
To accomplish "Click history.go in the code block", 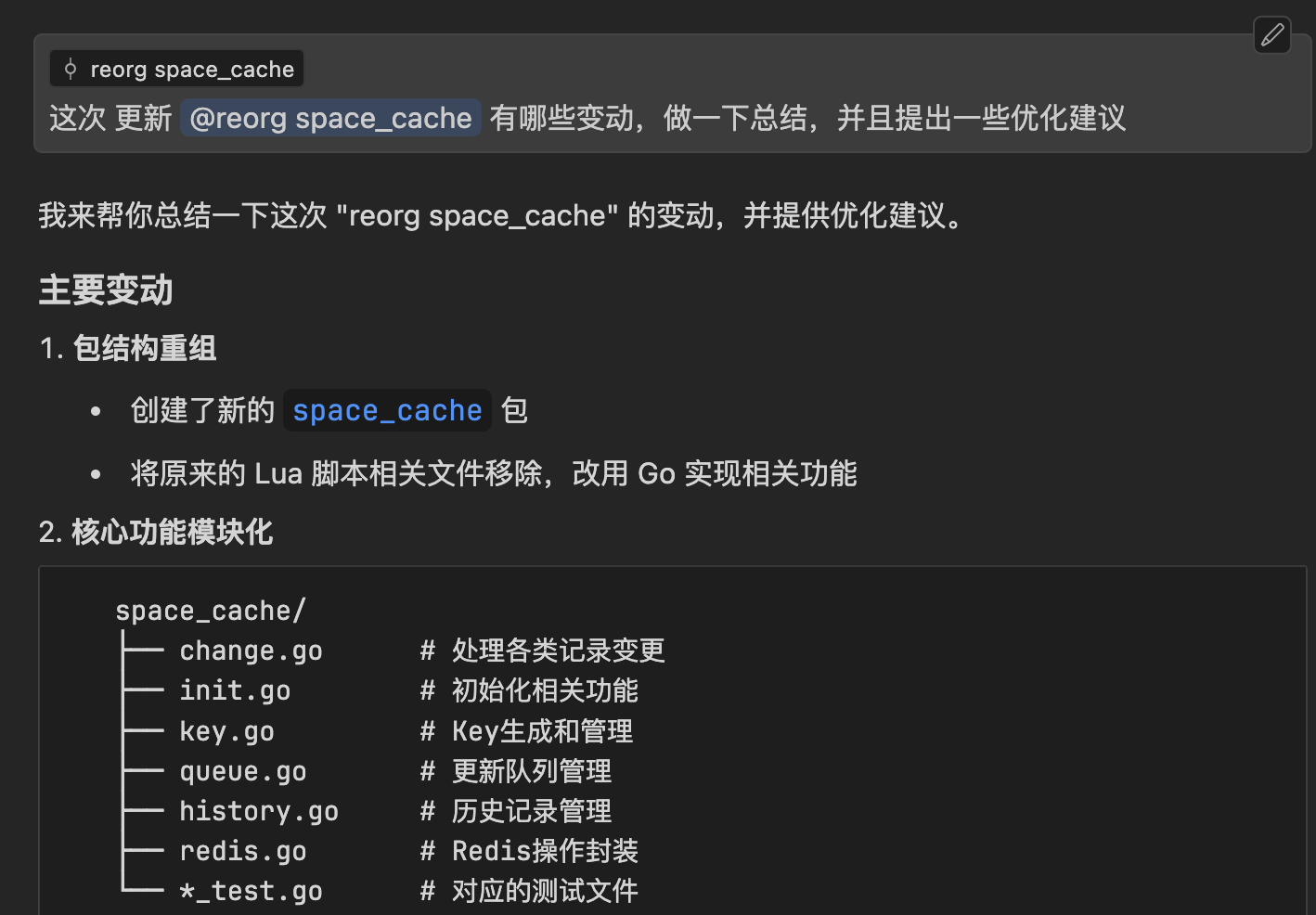I will (x=259, y=811).
